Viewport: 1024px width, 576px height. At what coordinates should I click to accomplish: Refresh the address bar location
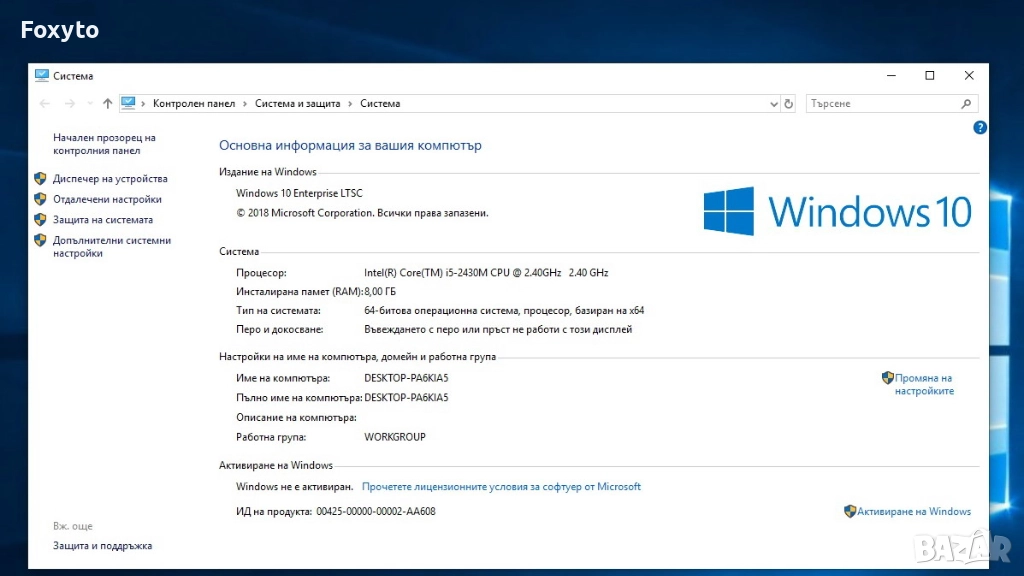point(789,104)
